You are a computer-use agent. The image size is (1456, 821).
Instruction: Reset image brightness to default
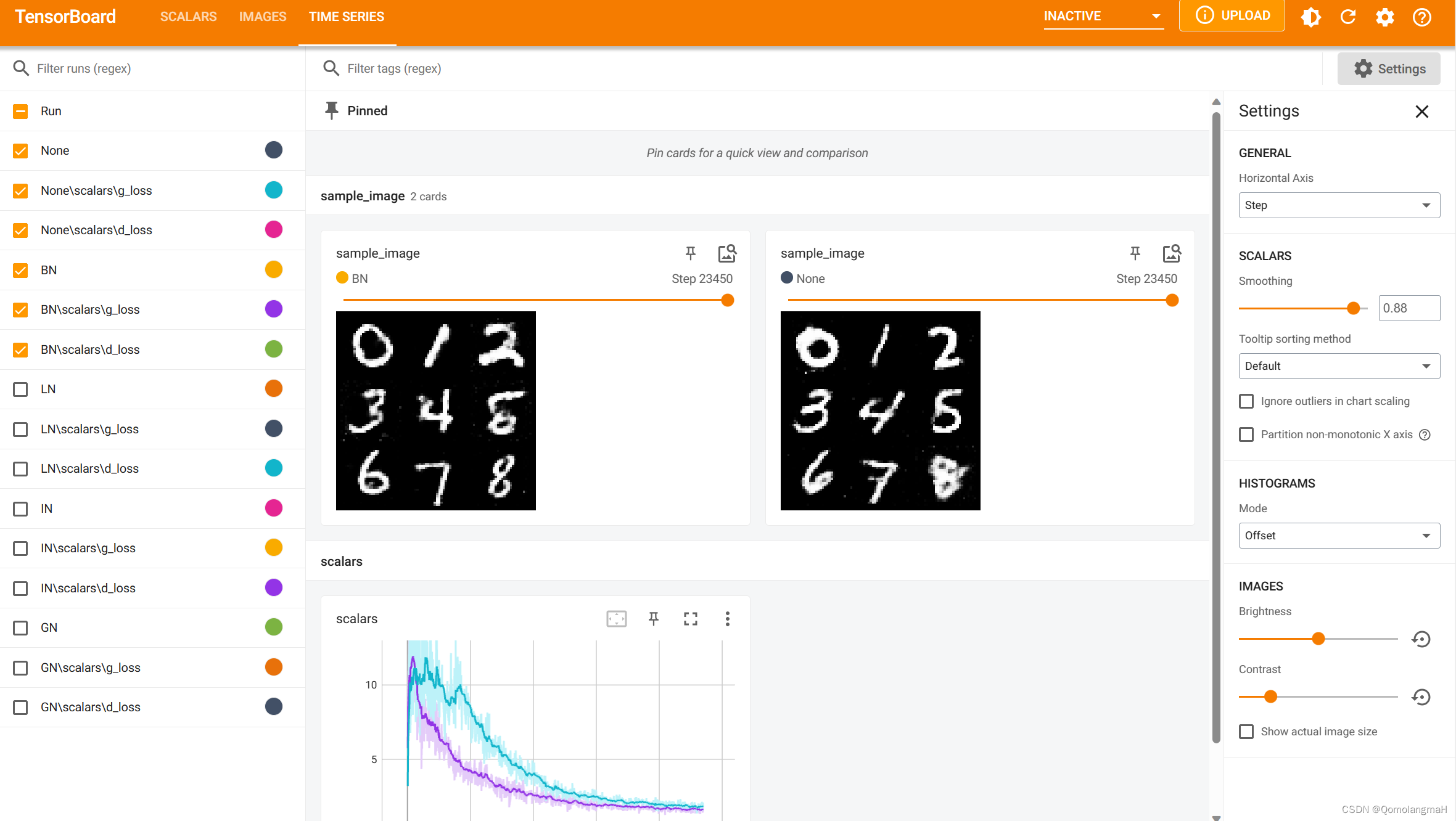click(1421, 639)
